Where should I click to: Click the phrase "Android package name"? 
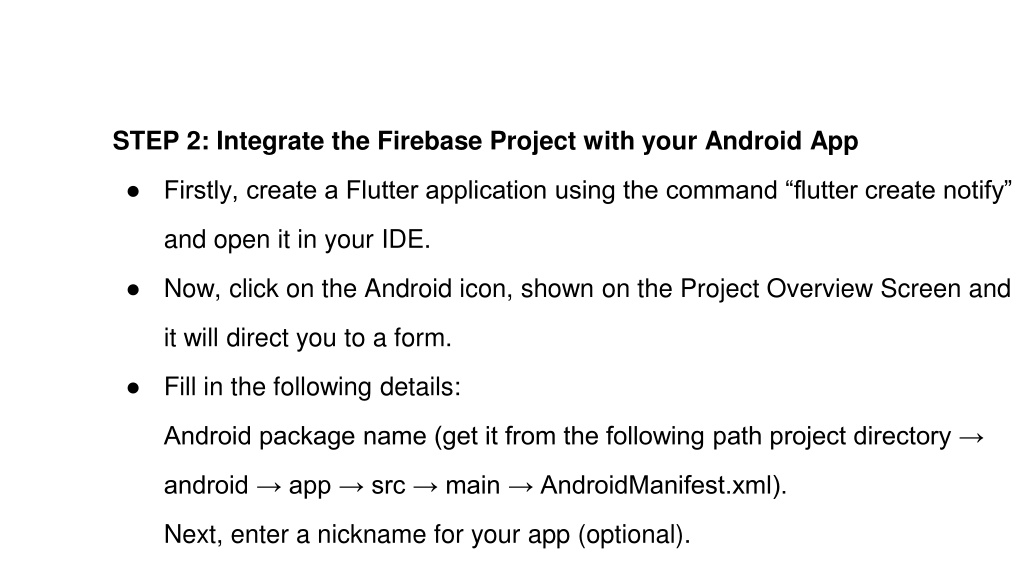pos(295,436)
